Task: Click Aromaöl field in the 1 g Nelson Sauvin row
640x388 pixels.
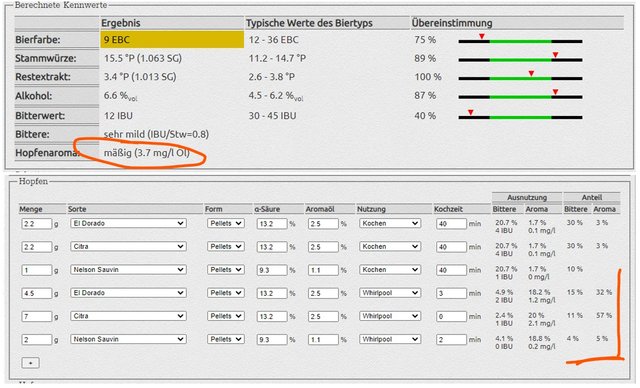Action: tap(323, 270)
